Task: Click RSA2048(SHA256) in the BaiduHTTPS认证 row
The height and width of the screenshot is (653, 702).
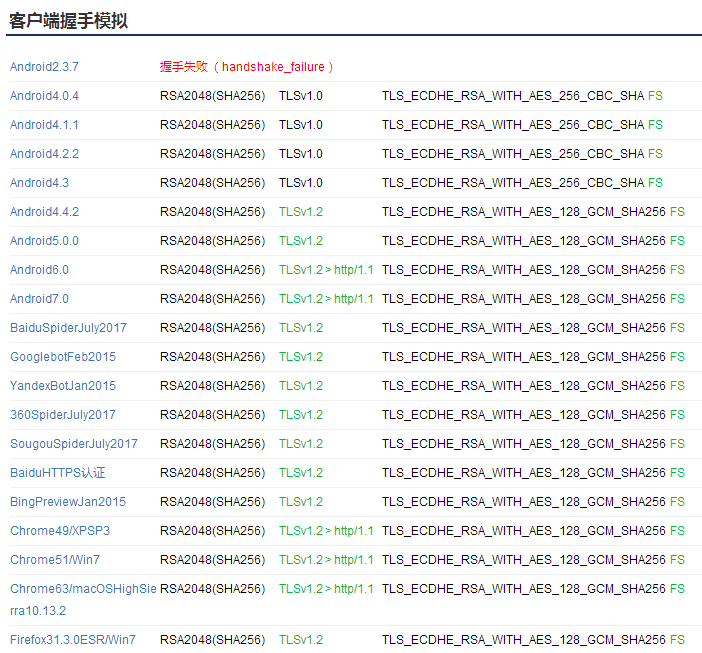Action: (x=213, y=473)
